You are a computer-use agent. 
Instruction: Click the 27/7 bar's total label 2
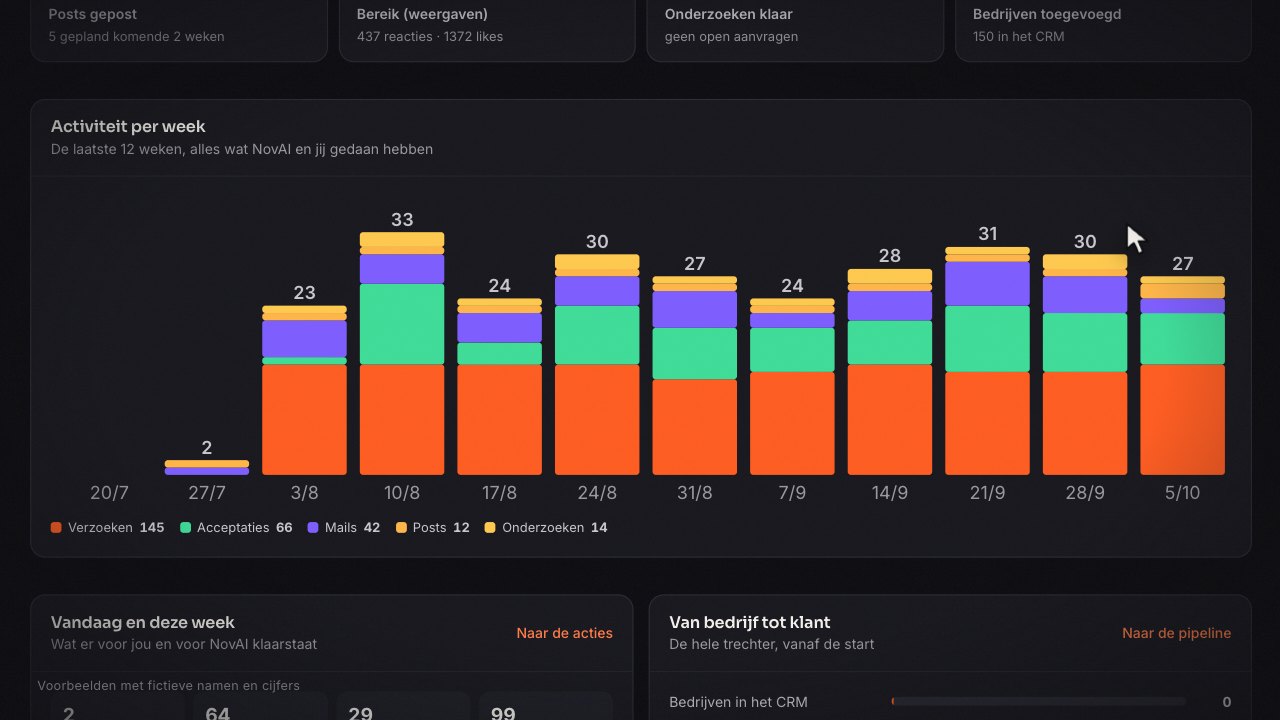click(x=207, y=448)
